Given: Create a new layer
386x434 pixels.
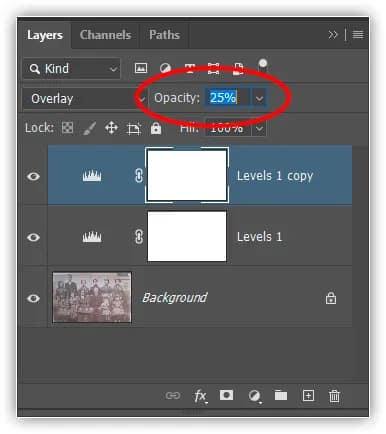Looking at the screenshot, I should point(308,396).
